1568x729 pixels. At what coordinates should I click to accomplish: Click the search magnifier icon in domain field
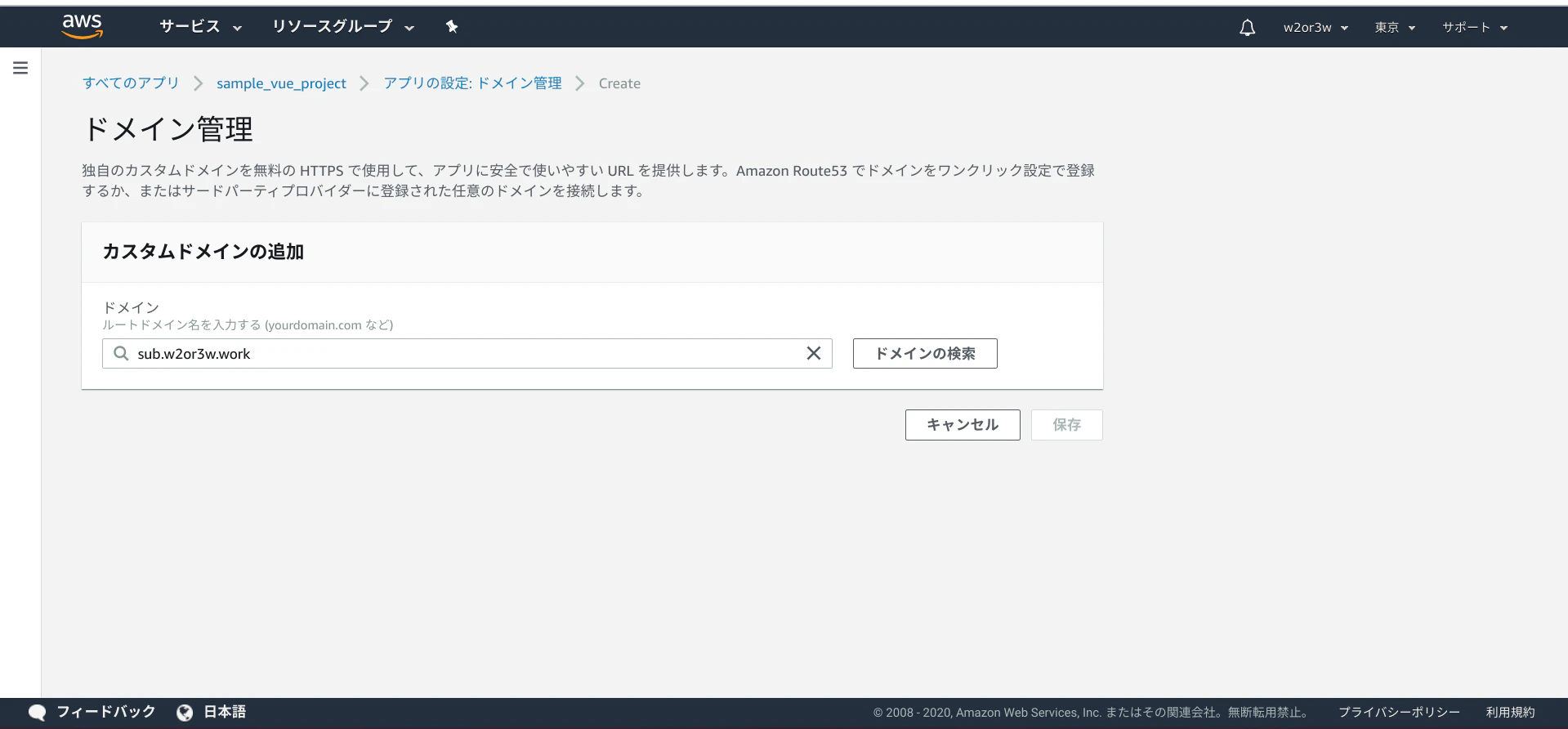(121, 353)
